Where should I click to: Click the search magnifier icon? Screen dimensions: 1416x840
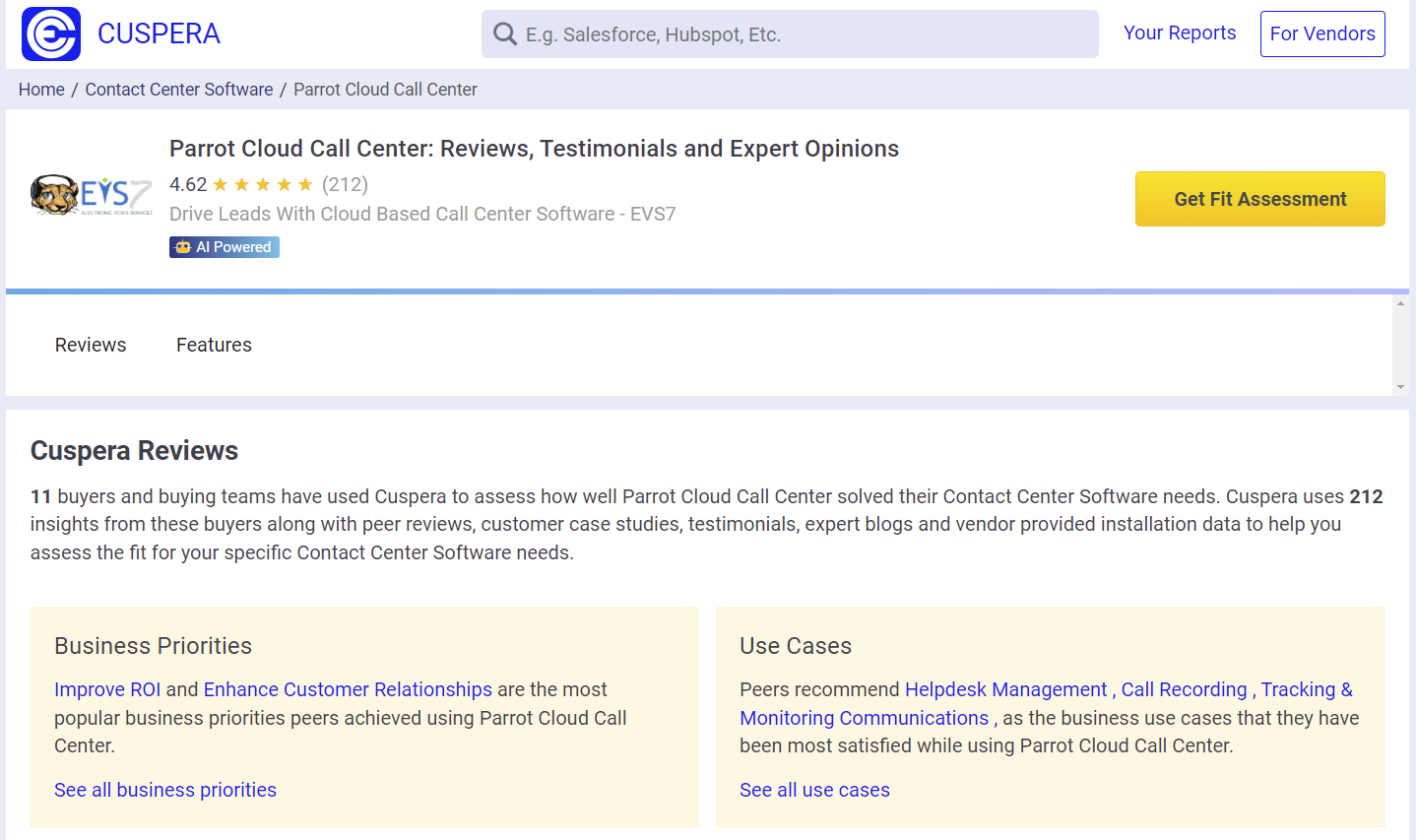click(505, 34)
